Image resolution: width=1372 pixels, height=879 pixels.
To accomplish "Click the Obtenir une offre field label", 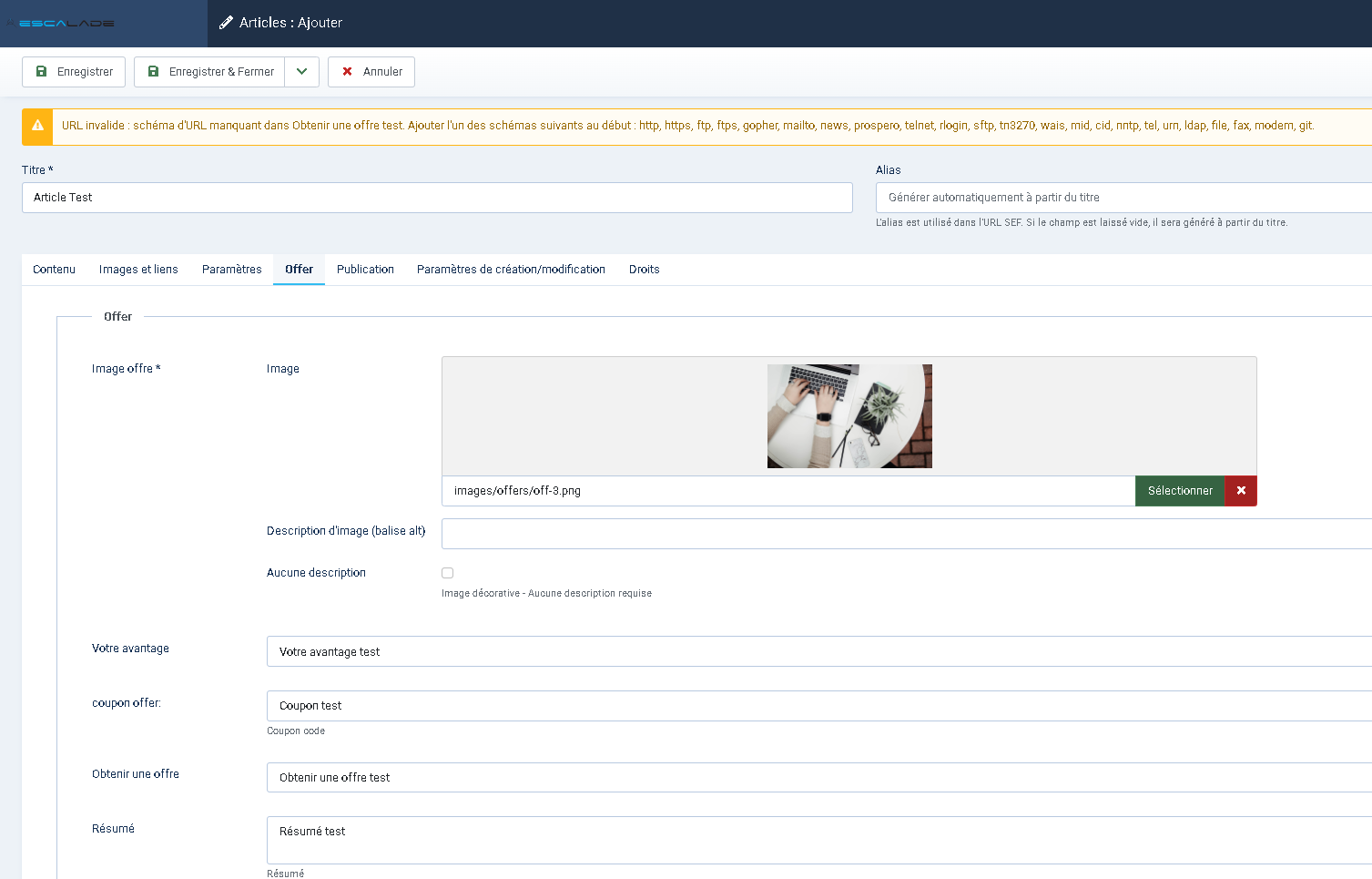I will [x=136, y=774].
